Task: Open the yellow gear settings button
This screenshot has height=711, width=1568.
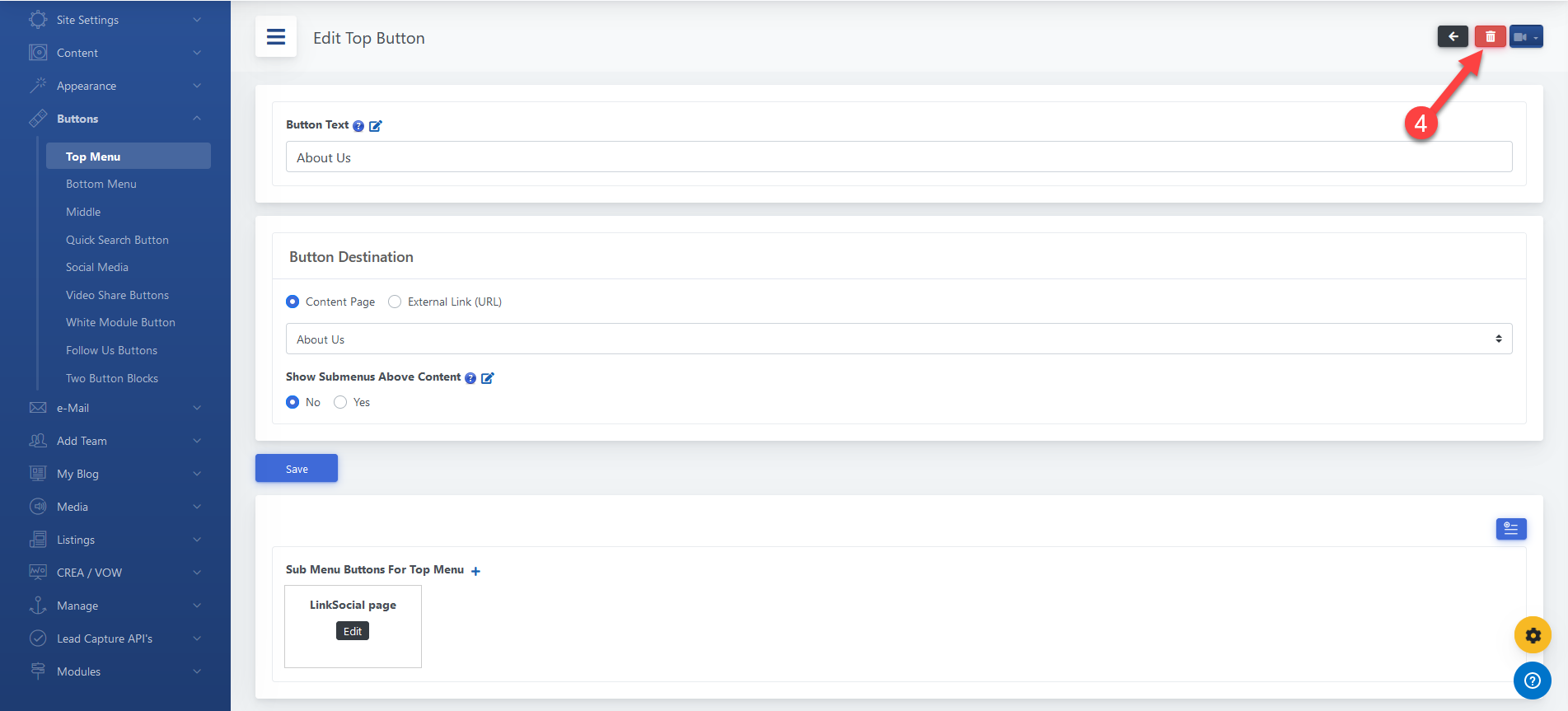Action: tap(1533, 635)
